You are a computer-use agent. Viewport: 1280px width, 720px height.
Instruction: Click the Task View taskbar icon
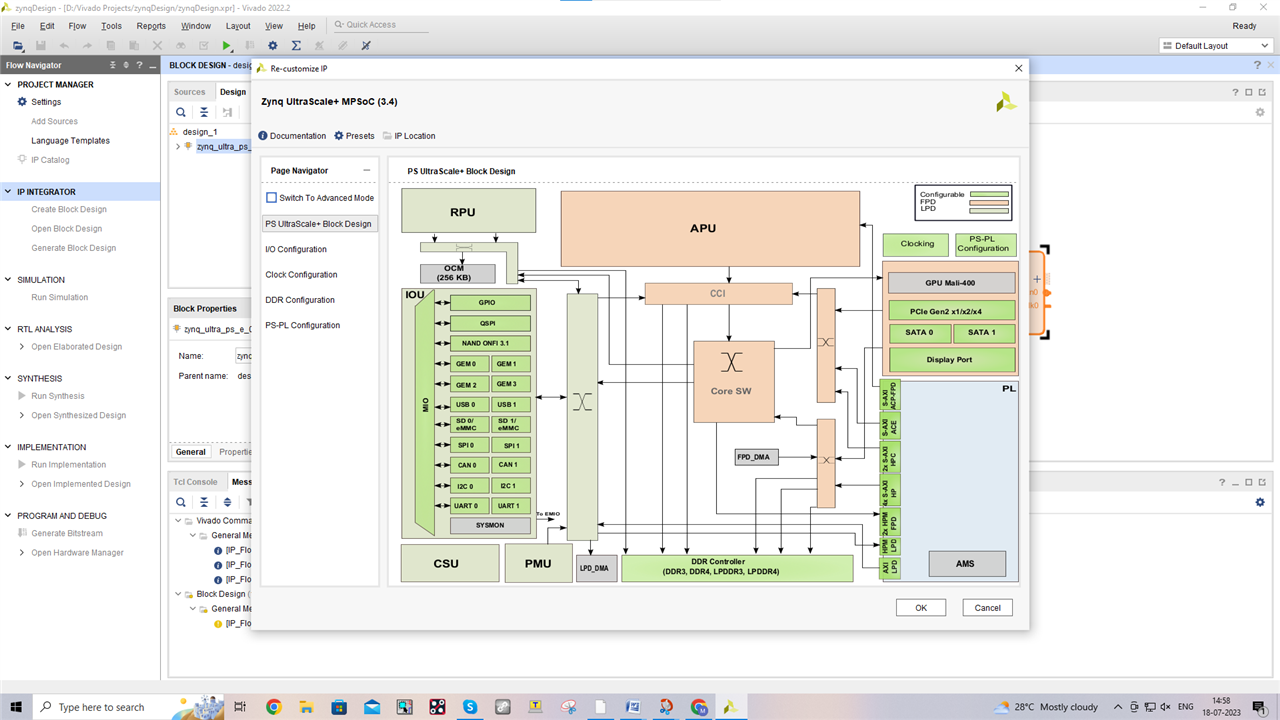pyautogui.click(x=240, y=707)
